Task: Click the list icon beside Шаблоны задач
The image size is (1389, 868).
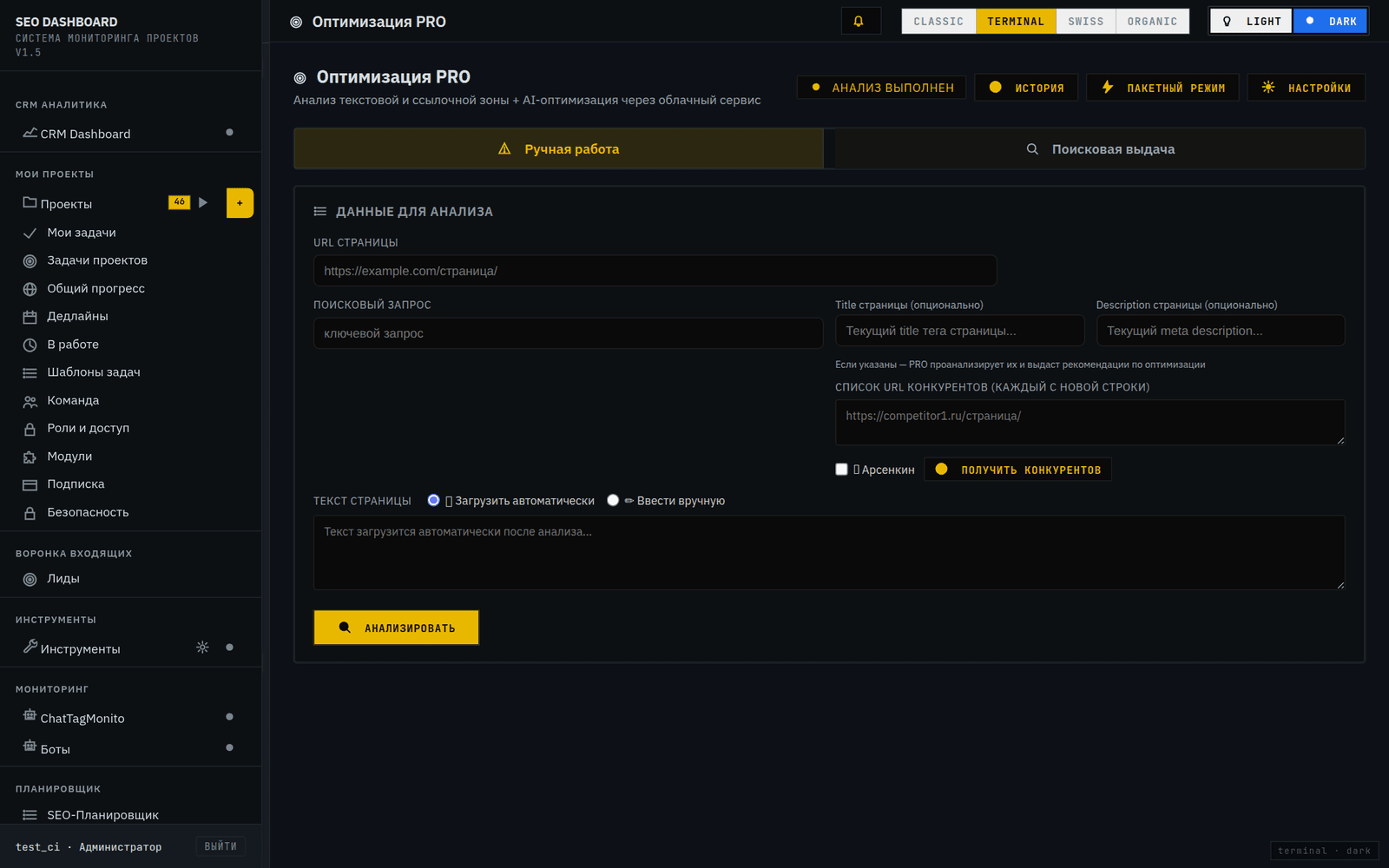Action: [30, 373]
